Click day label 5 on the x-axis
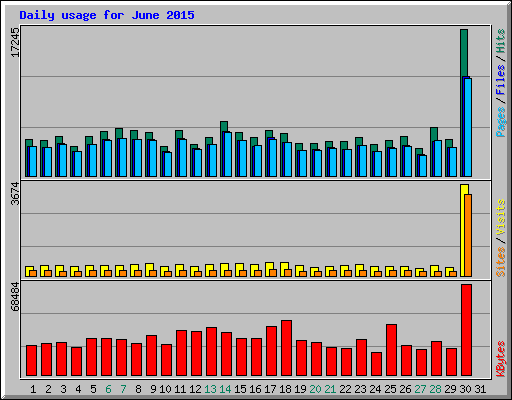 (93, 389)
